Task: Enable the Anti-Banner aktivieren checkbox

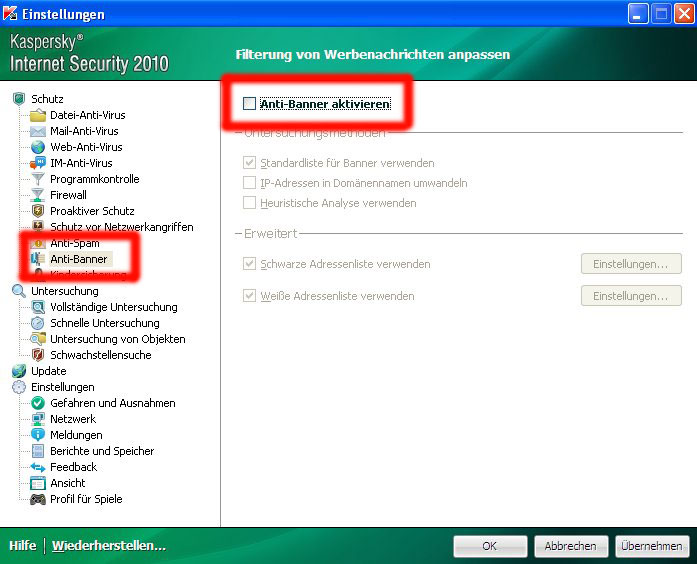Action: (x=249, y=103)
